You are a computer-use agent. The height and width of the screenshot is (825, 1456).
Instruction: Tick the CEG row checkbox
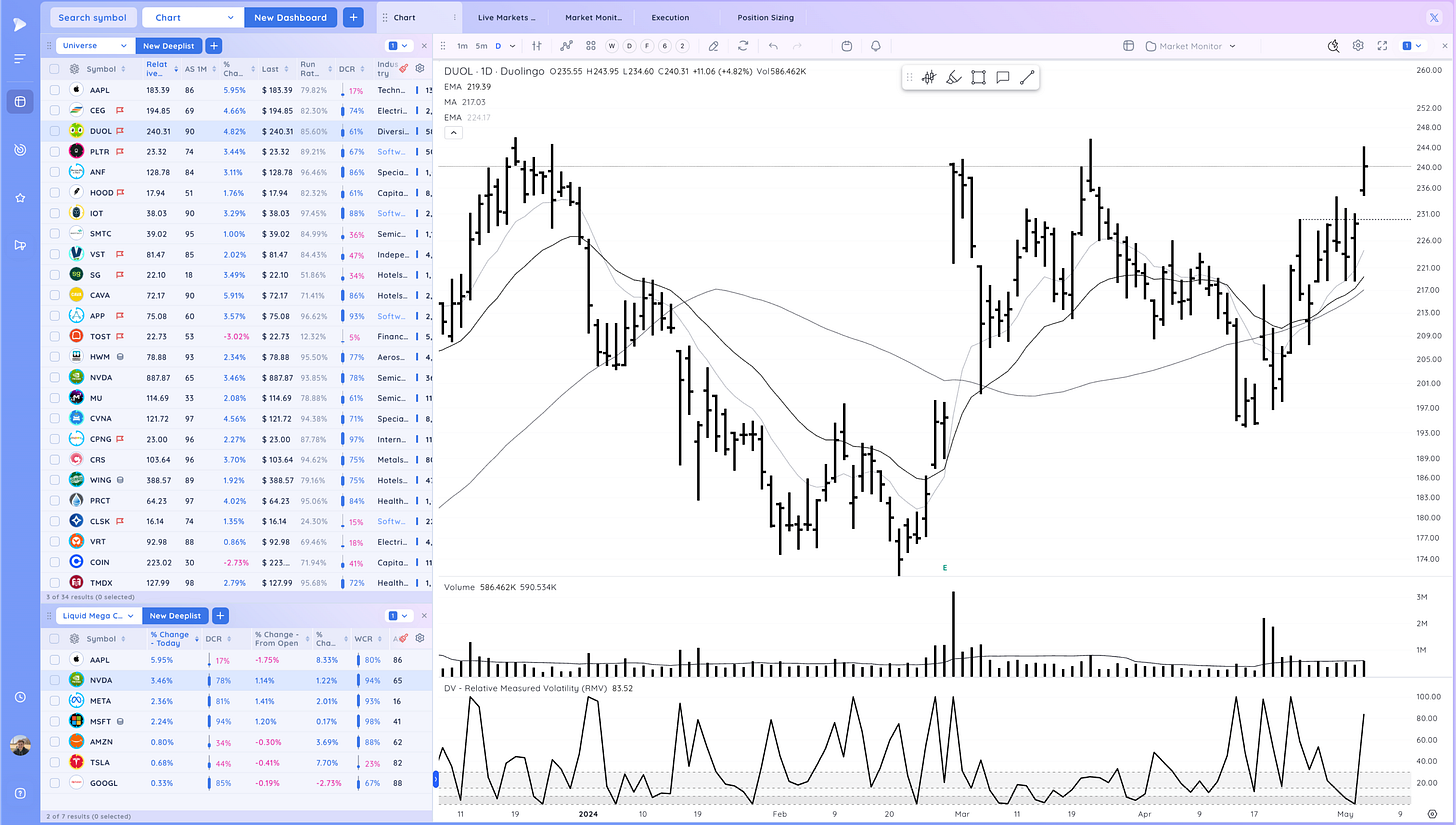(55, 110)
